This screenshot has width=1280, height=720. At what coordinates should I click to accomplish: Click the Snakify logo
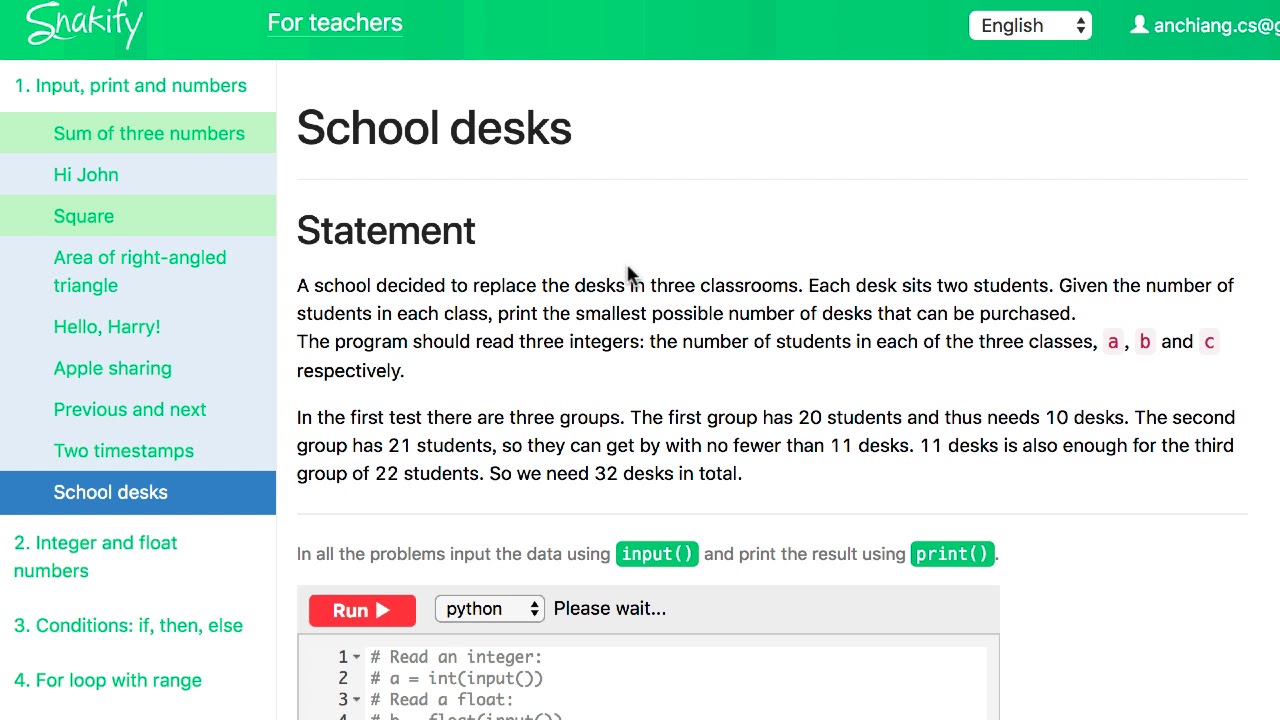[84, 24]
